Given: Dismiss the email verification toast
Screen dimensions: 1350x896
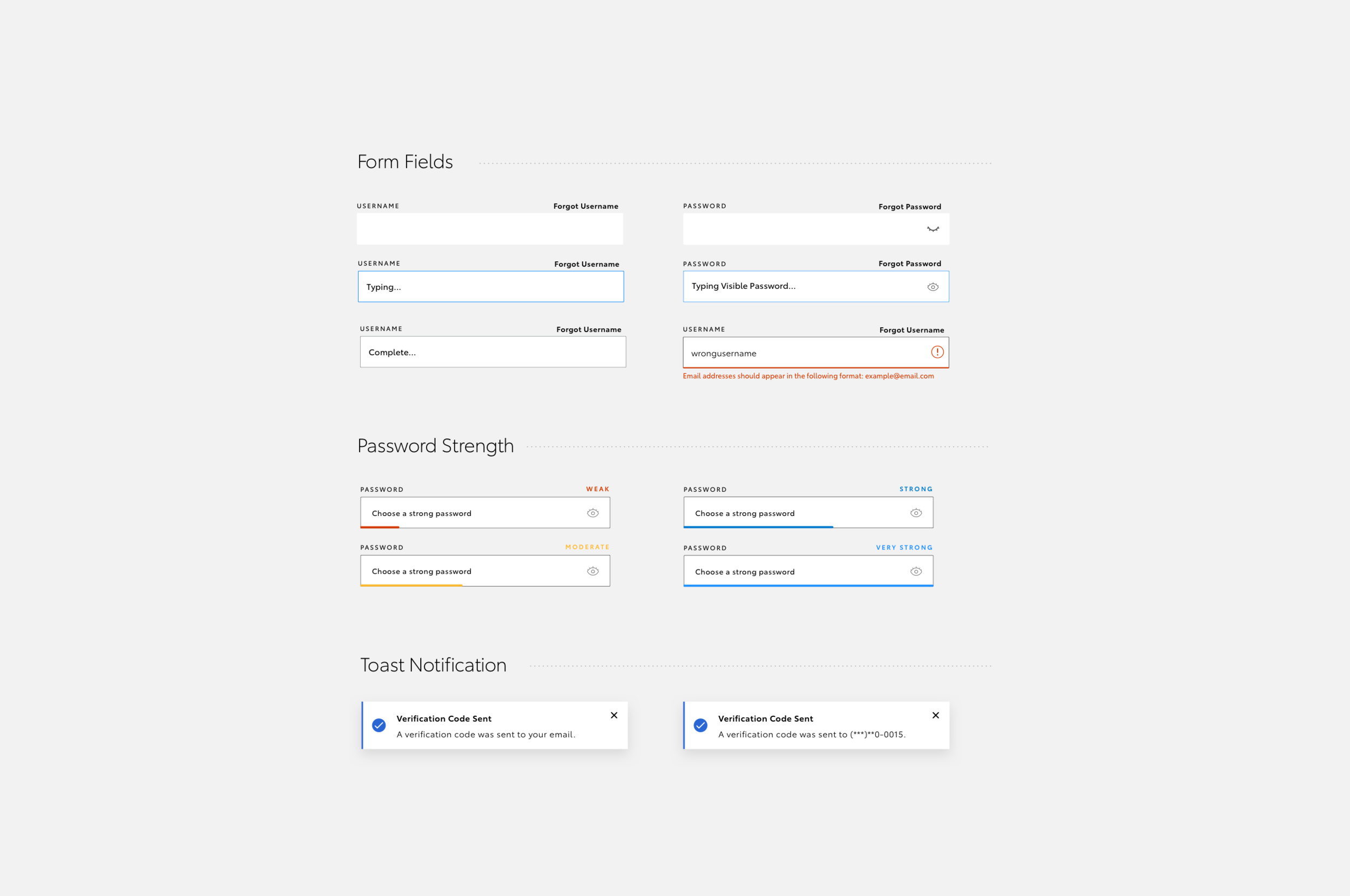Looking at the screenshot, I should (x=615, y=715).
